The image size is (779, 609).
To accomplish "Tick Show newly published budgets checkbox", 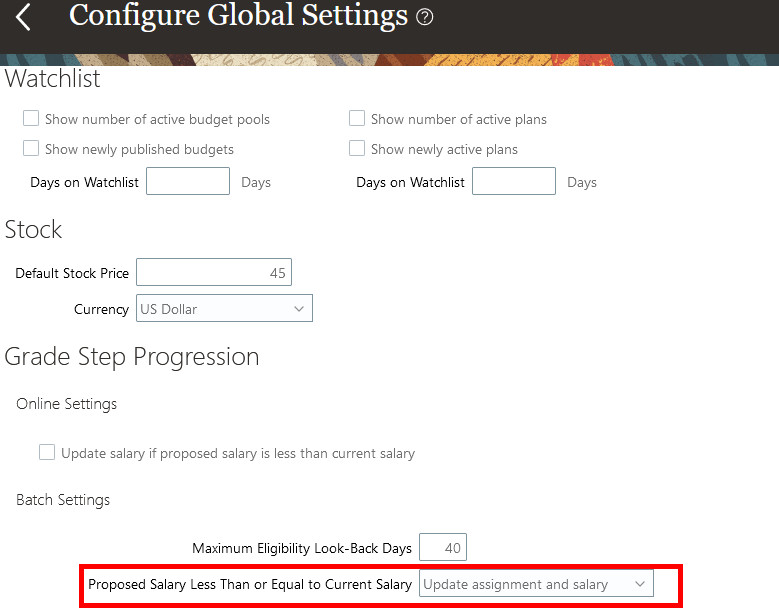I will [31, 149].
